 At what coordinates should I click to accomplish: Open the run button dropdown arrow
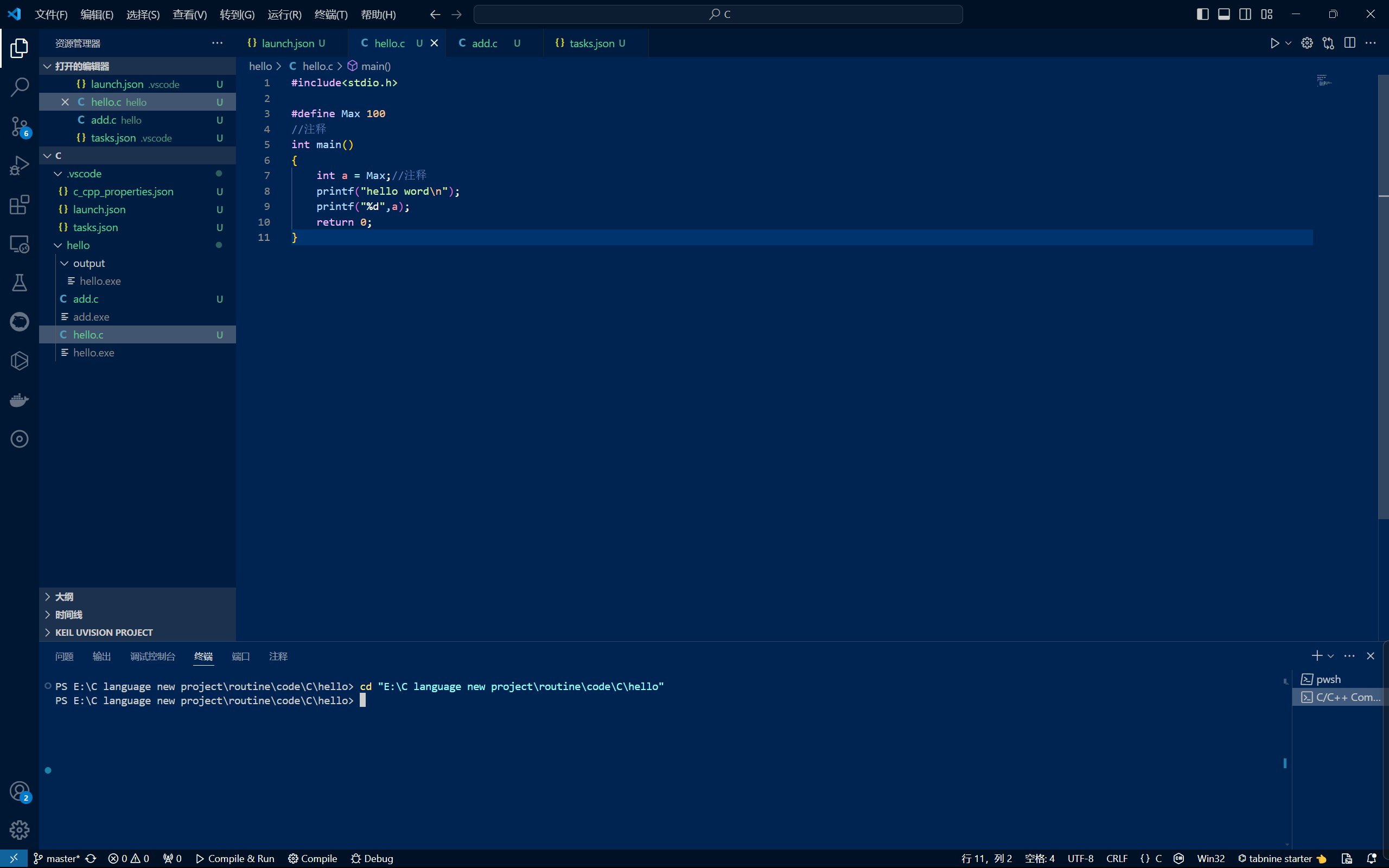coord(1288,43)
